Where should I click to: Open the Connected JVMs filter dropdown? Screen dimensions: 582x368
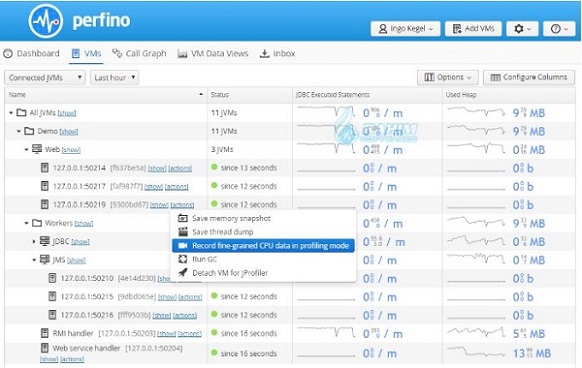pos(45,78)
